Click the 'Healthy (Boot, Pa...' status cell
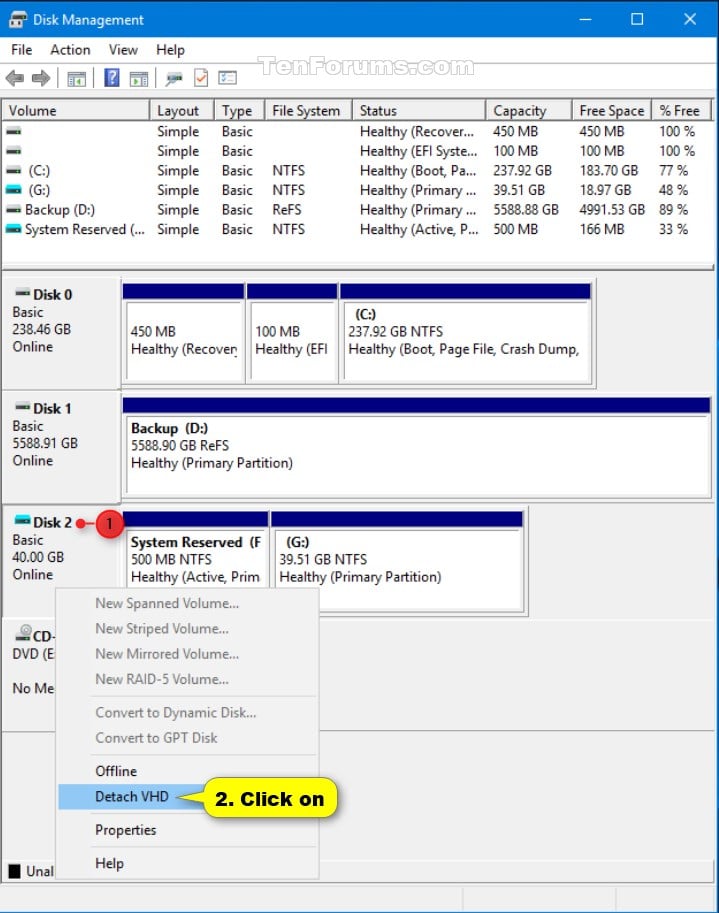This screenshot has width=719, height=913. [417, 171]
